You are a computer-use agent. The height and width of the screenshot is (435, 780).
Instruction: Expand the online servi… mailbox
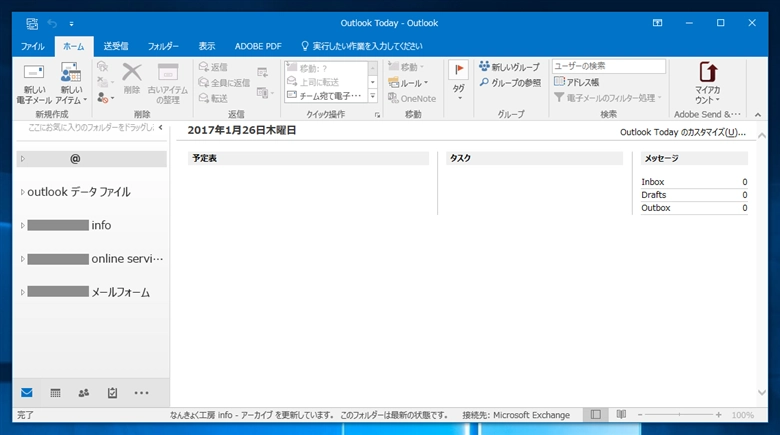[x=22, y=259]
